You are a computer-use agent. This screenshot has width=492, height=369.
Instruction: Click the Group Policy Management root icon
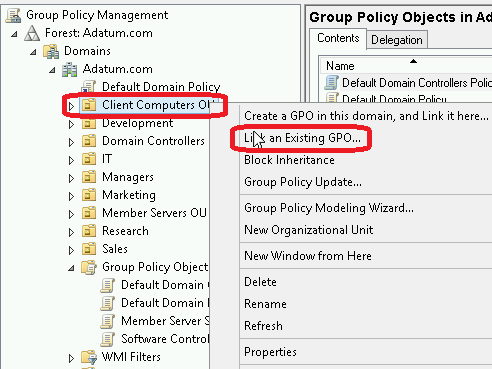(x=14, y=15)
